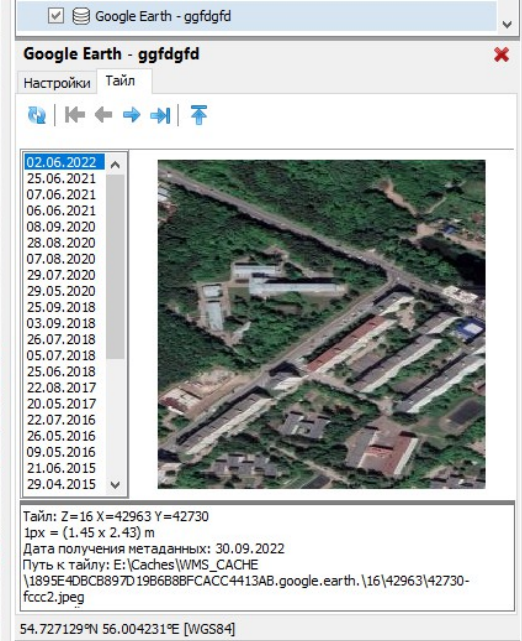
Task: Select date 22.07.2016
Action: coord(61,420)
